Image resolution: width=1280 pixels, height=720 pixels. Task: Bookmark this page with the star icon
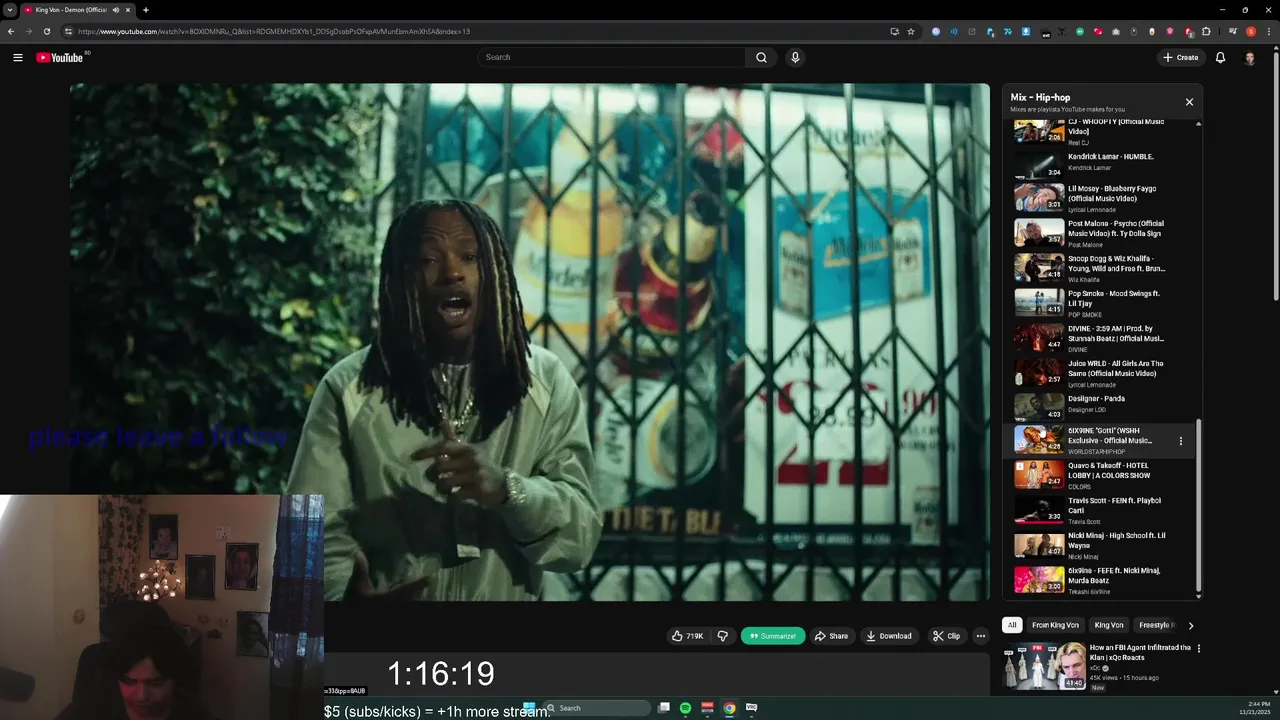tap(911, 31)
